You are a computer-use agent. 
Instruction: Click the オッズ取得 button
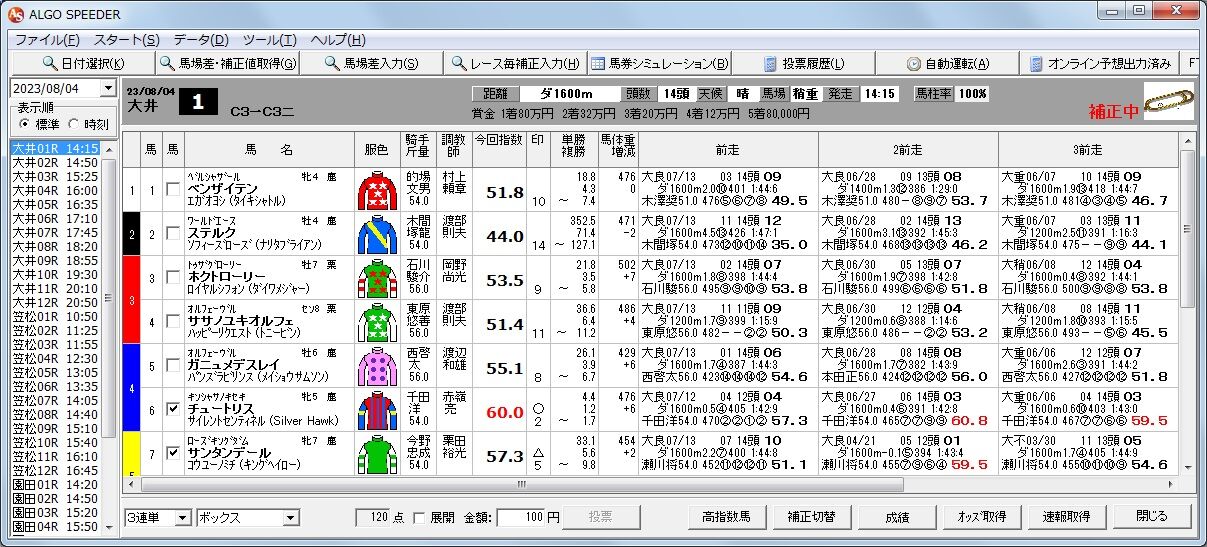(x=981, y=517)
